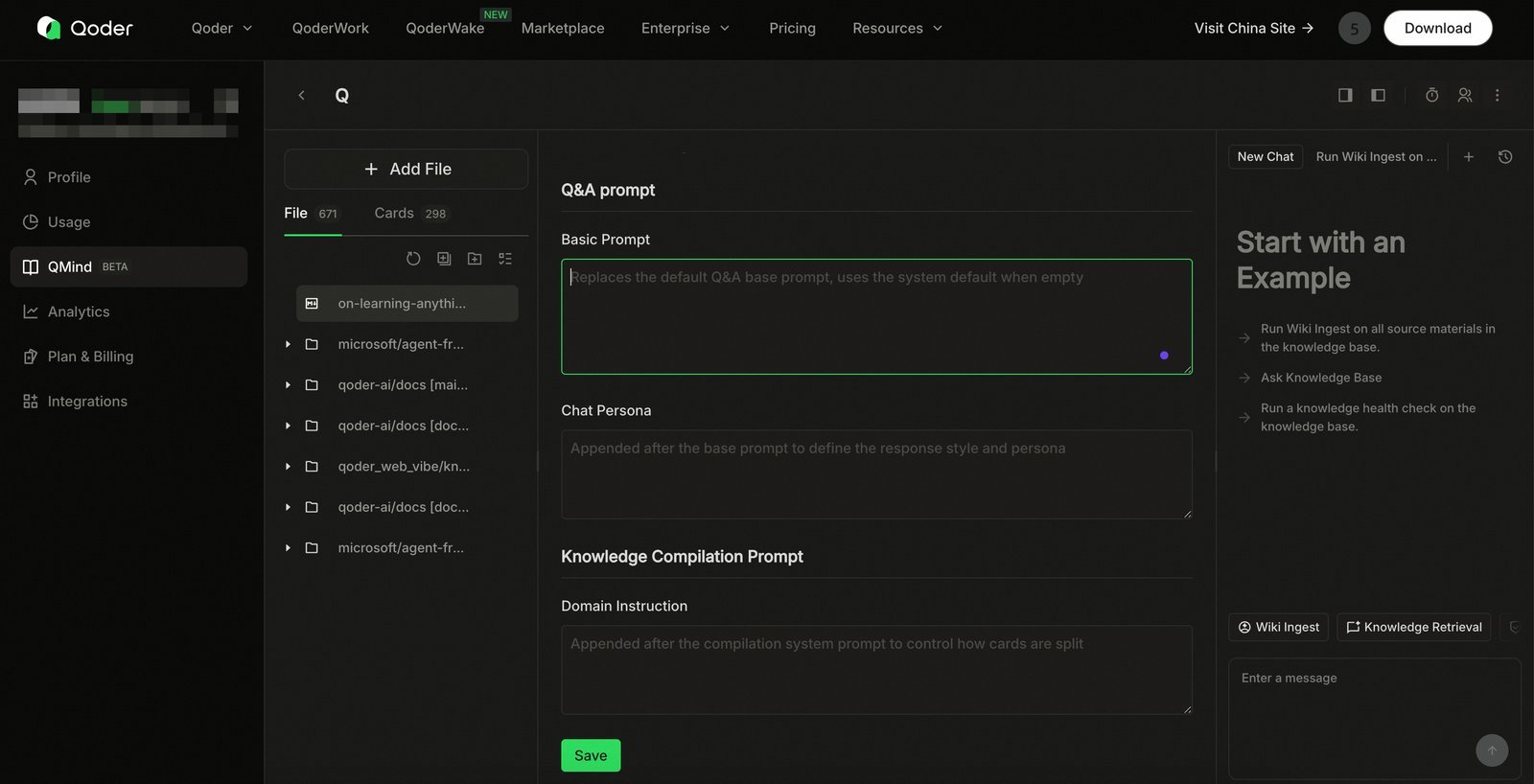This screenshot has width=1534, height=784.
Task: Click the Download button
Action: pyautogui.click(x=1437, y=28)
